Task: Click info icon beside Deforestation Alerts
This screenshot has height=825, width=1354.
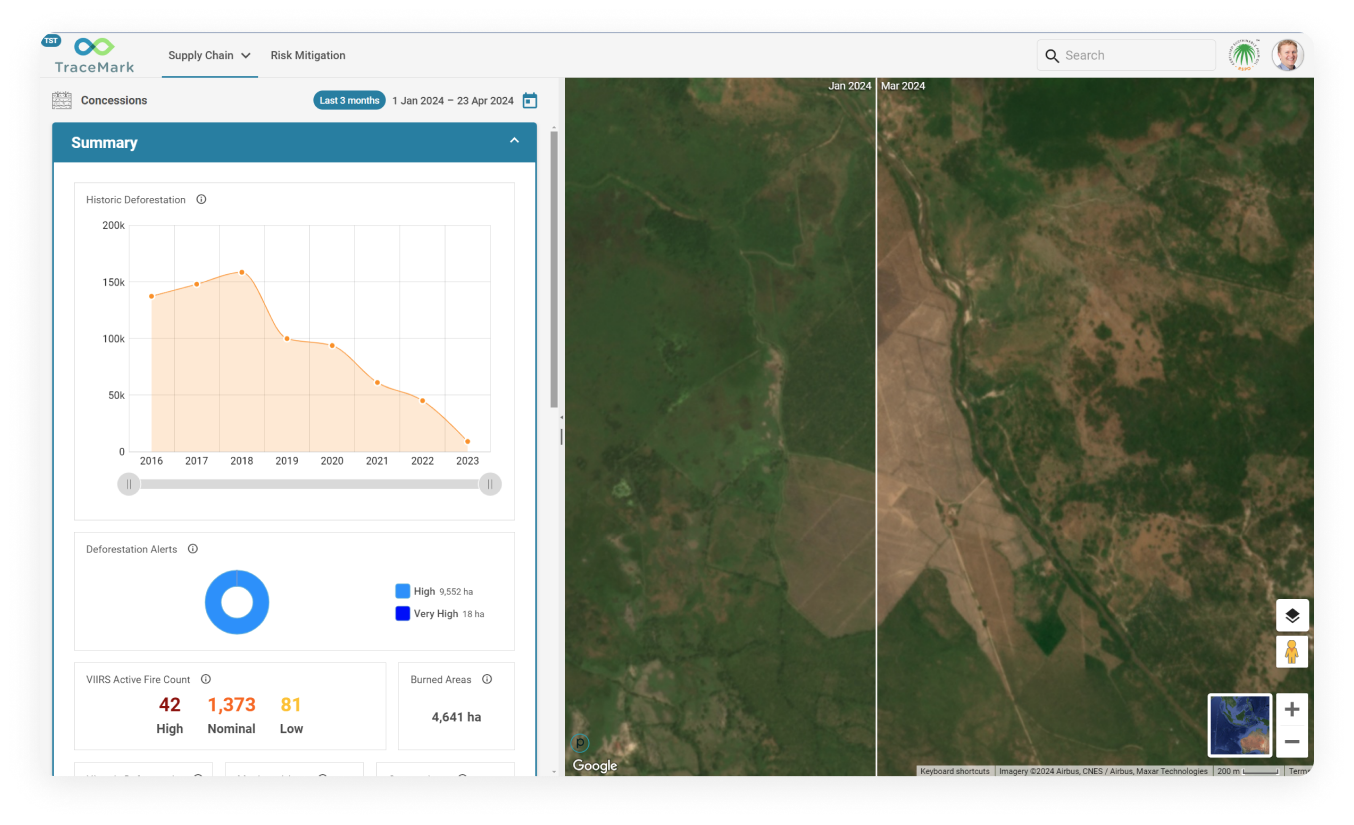Action: (x=193, y=549)
